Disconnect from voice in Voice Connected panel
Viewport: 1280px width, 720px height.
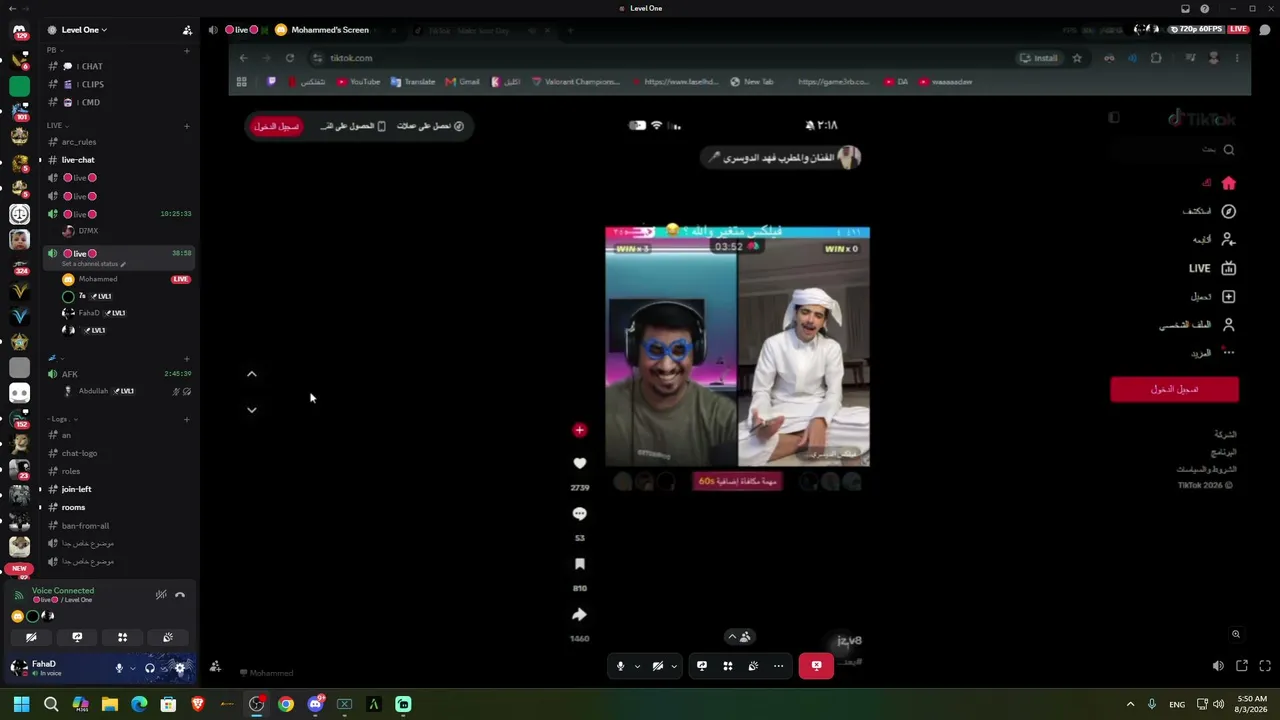pyautogui.click(x=180, y=595)
